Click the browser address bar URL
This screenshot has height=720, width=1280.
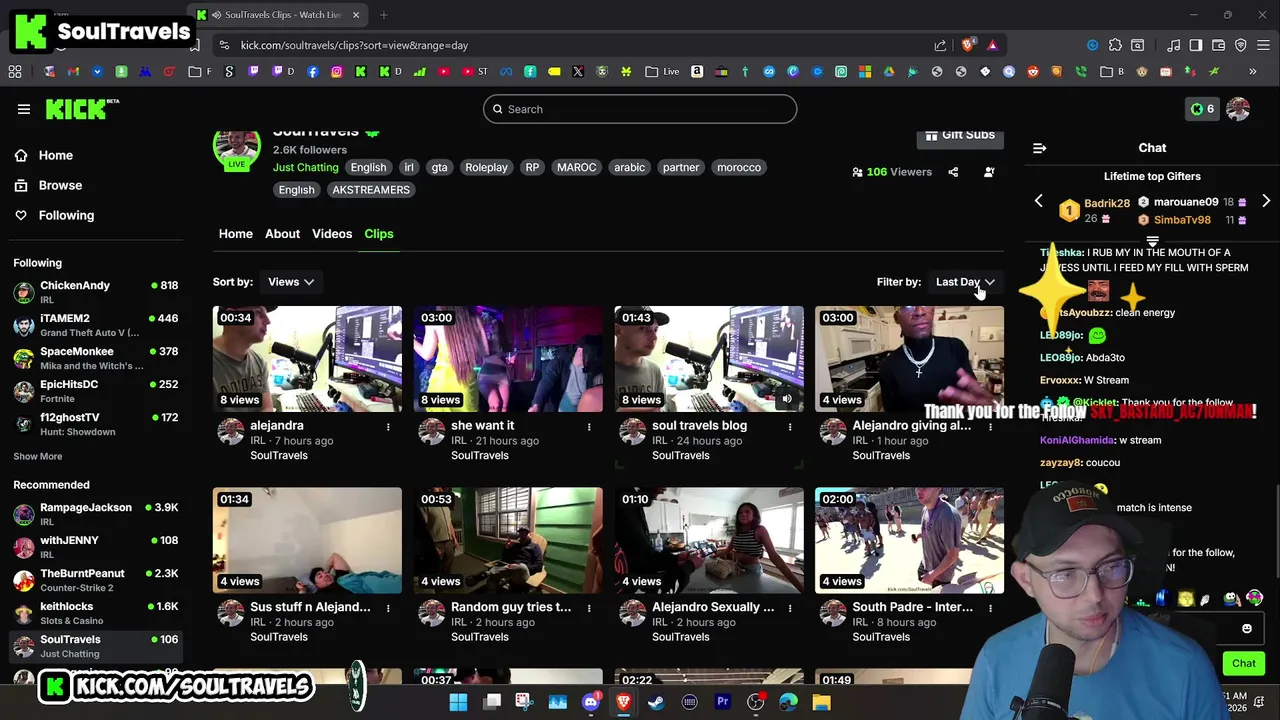click(354, 45)
